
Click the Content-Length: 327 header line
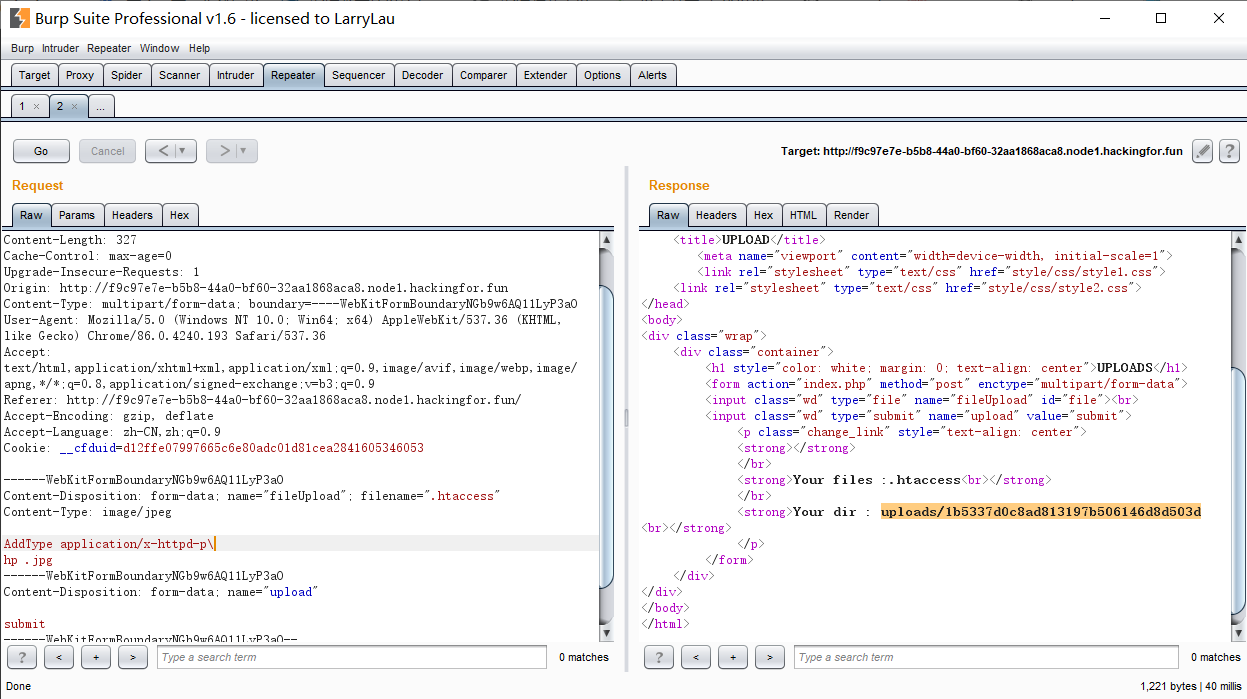(70, 240)
